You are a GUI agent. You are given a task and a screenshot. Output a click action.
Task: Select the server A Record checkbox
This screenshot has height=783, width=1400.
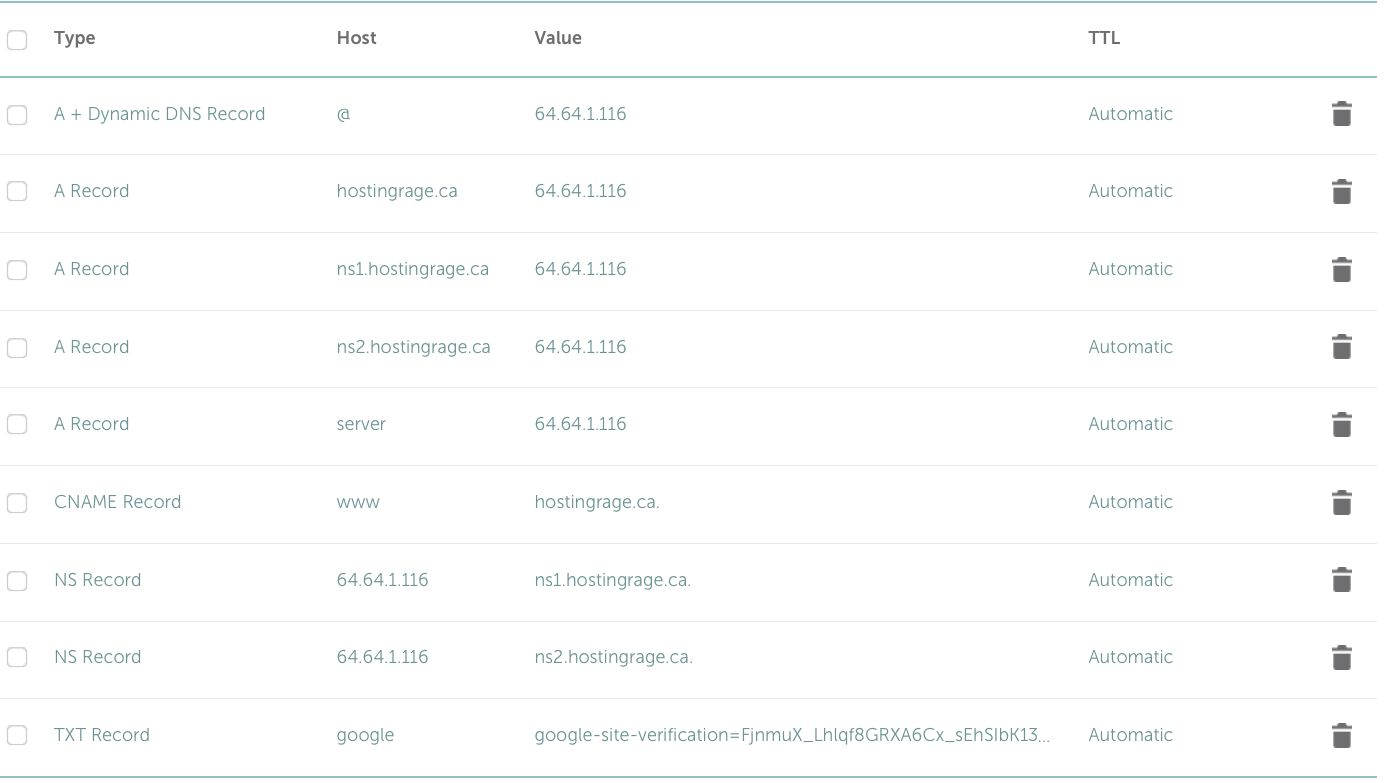pos(17,425)
